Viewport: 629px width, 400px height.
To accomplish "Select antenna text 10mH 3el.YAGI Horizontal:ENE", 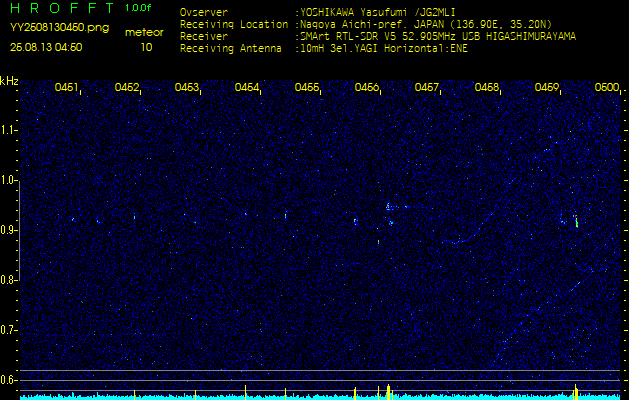I will point(384,49).
